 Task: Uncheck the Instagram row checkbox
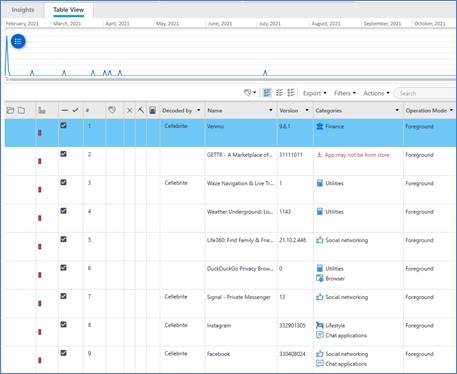click(x=63, y=325)
